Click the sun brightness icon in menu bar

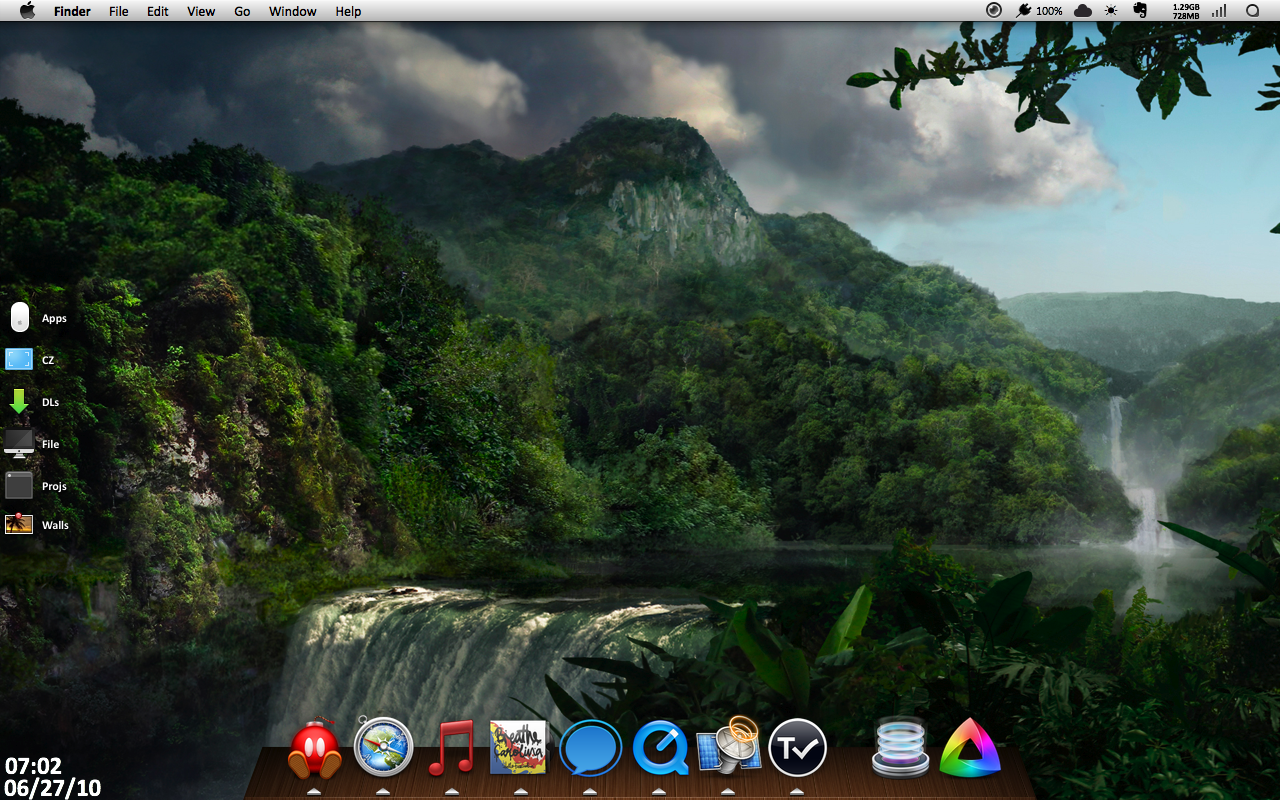pyautogui.click(x=1111, y=10)
